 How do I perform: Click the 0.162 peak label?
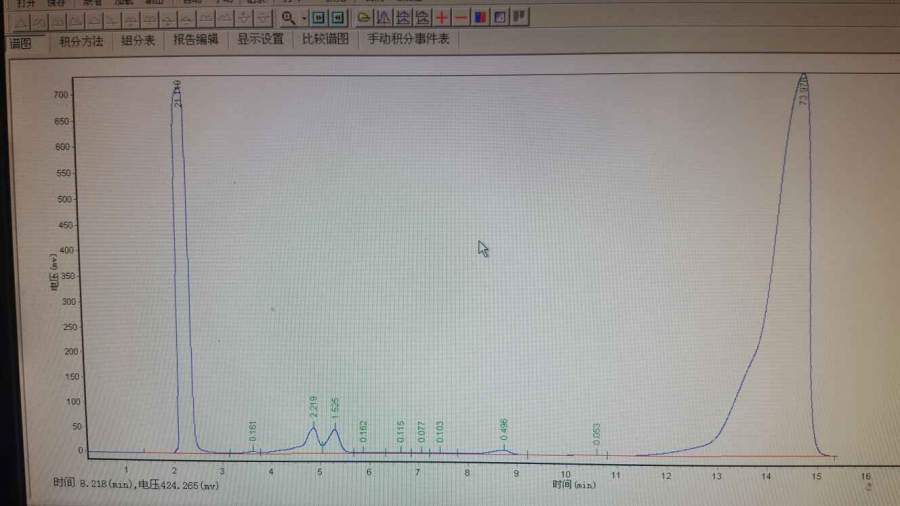pyautogui.click(x=363, y=431)
